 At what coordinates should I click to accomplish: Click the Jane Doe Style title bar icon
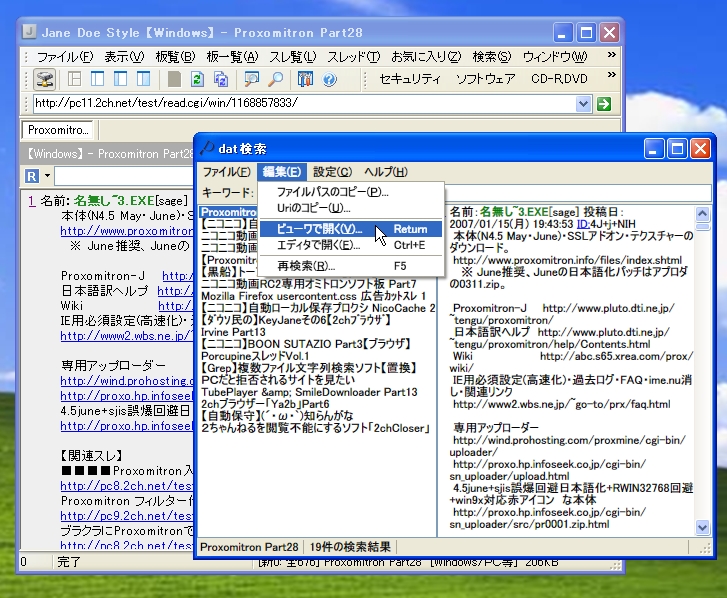(x=29, y=32)
